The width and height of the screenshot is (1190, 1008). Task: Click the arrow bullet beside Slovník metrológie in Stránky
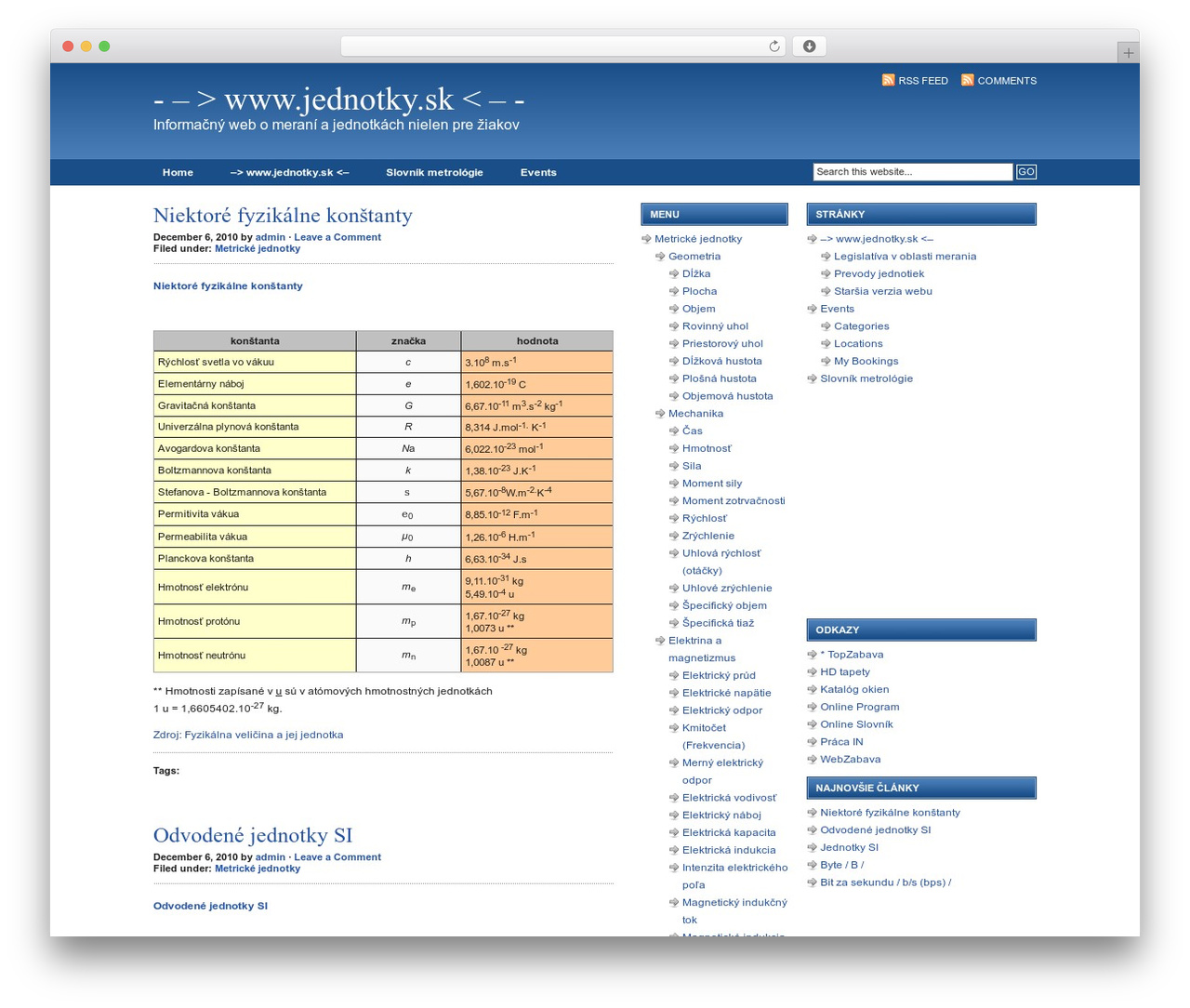click(x=812, y=378)
